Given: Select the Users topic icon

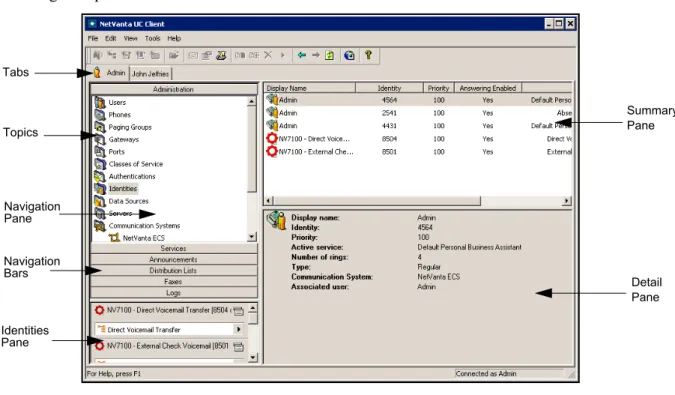Looking at the screenshot, I should (x=100, y=102).
